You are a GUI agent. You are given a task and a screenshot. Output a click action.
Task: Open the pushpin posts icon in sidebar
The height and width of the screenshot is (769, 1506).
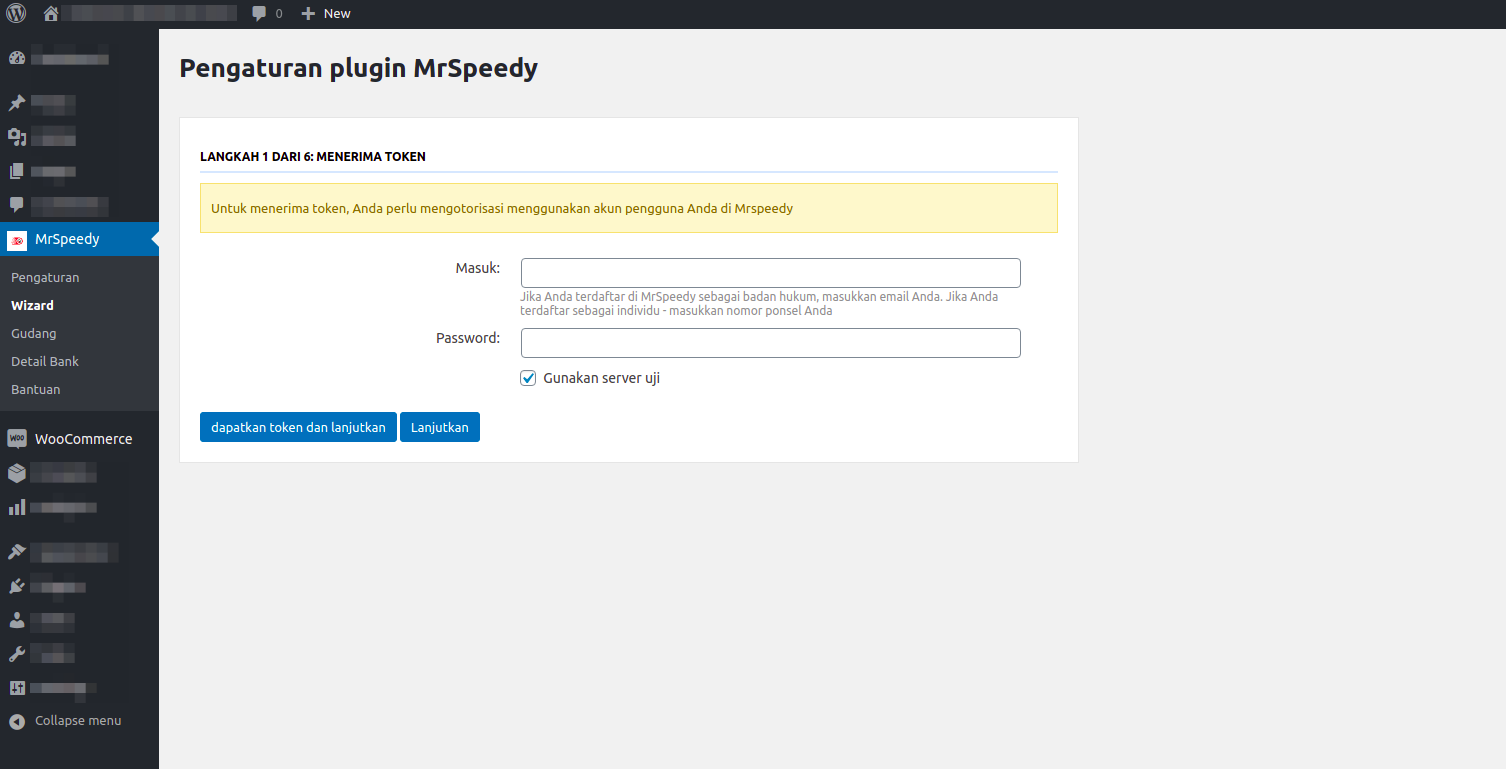(17, 103)
